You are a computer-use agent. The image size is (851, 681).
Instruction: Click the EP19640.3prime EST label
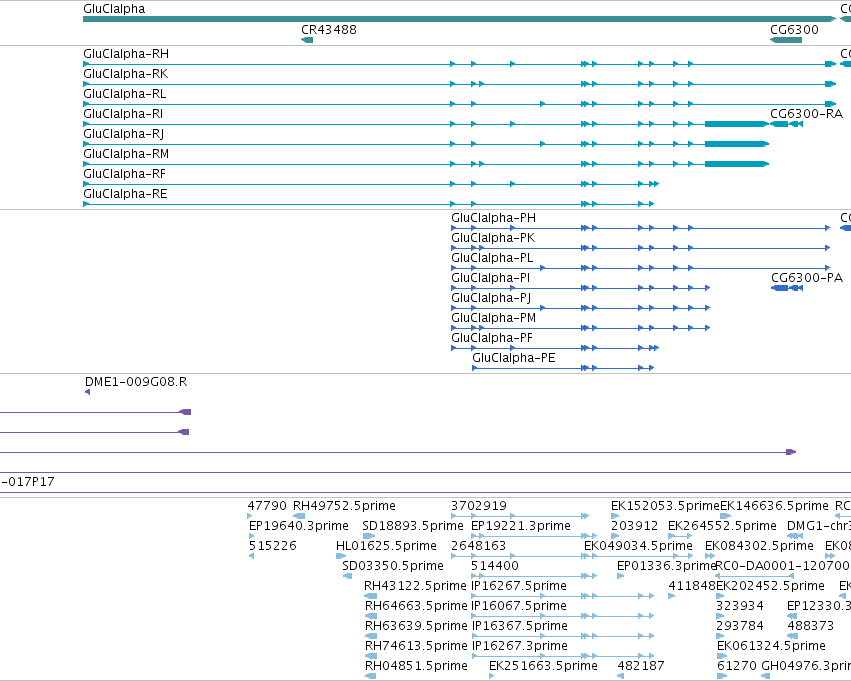pos(299,526)
